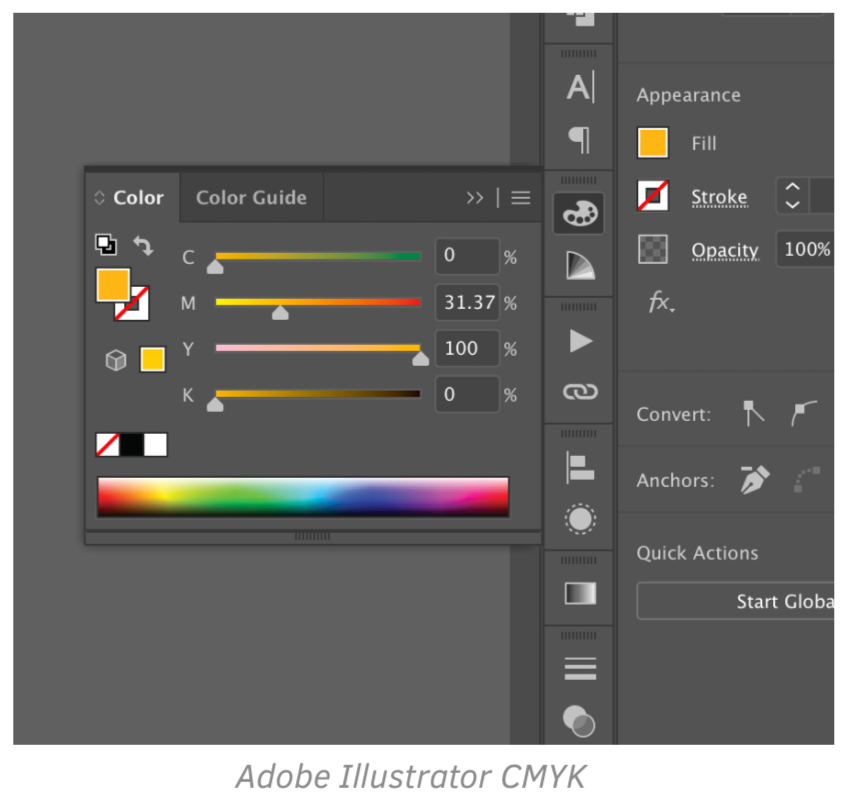
Task: Click the K percentage value field
Action: (467, 395)
